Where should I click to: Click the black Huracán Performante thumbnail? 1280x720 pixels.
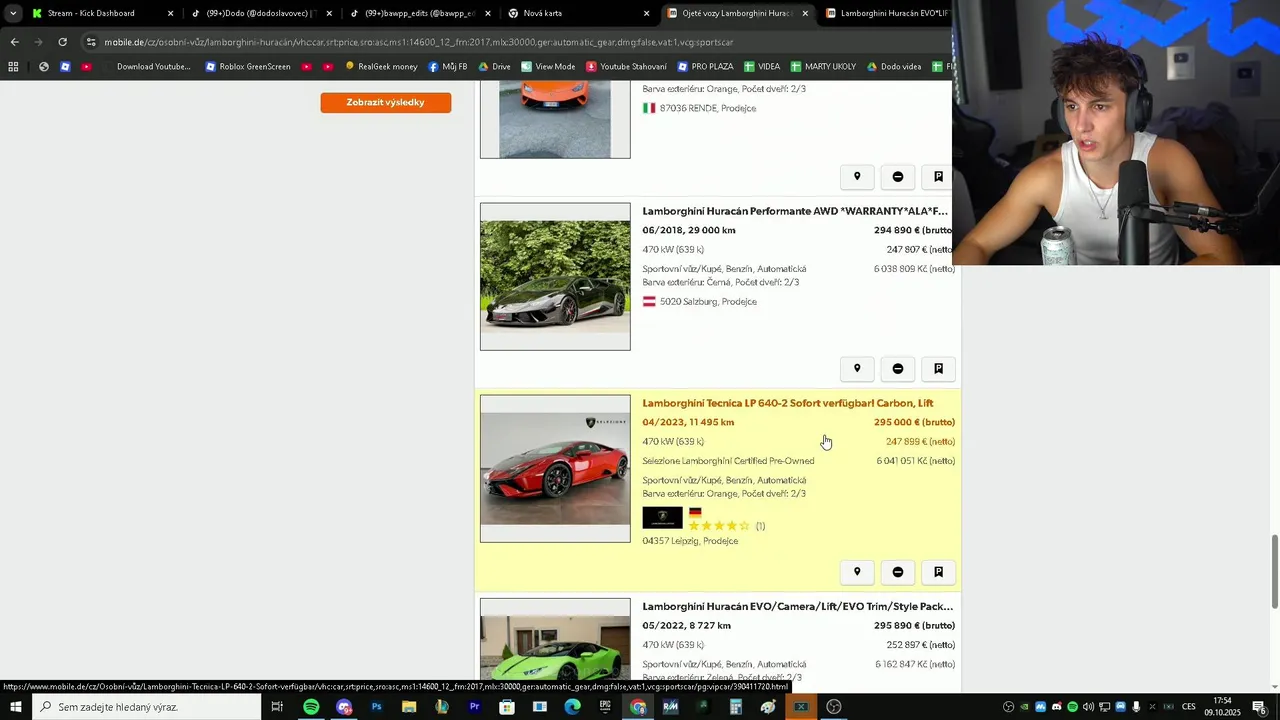point(555,277)
